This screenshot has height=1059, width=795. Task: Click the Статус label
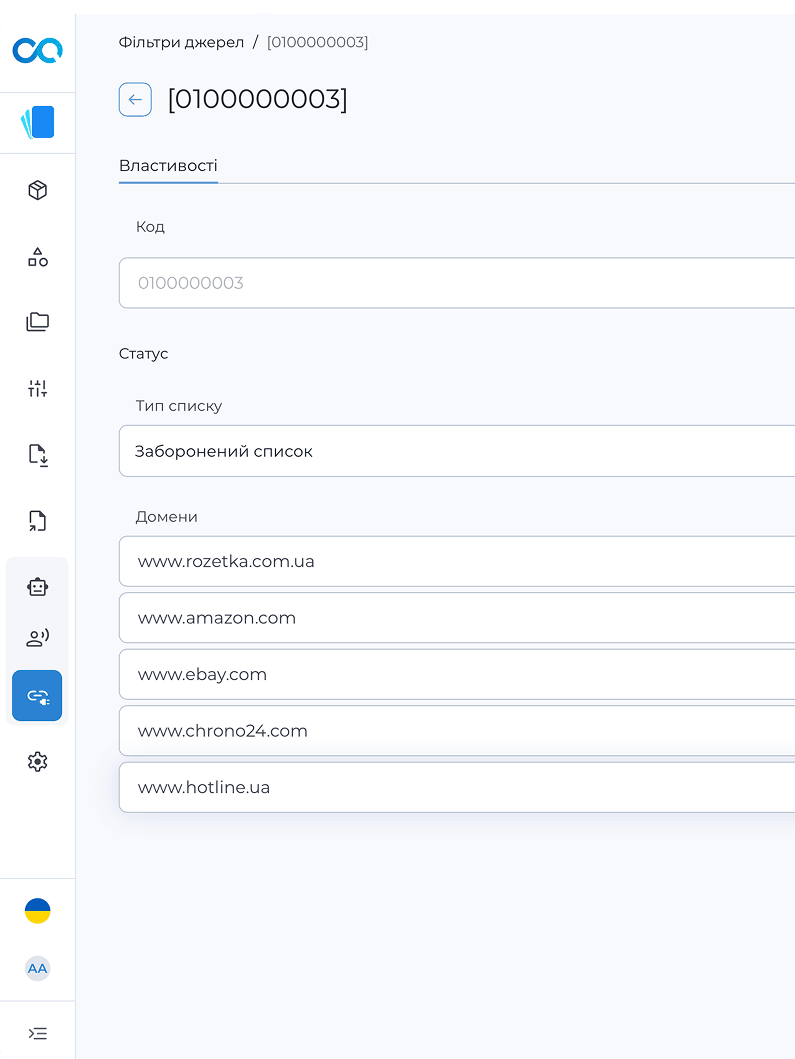143,354
